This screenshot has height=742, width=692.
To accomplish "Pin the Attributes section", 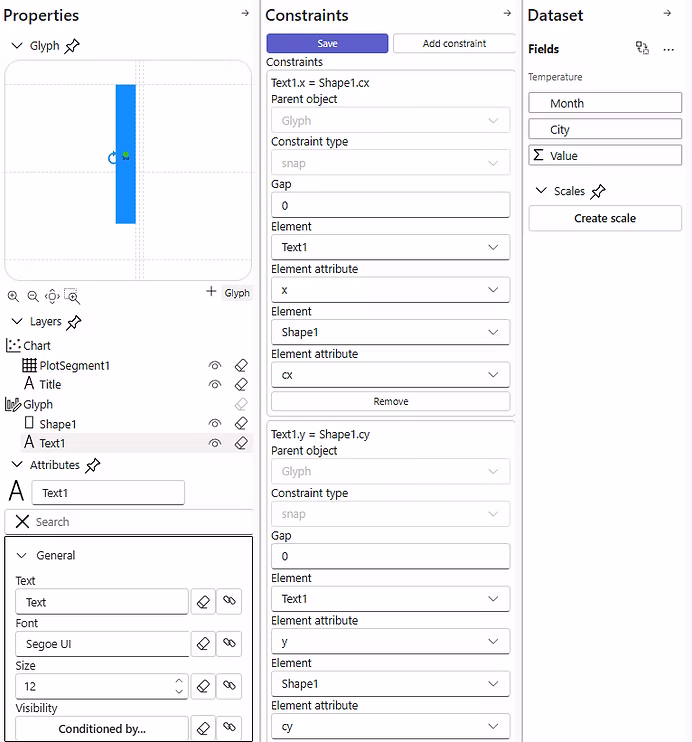I will click(93, 466).
